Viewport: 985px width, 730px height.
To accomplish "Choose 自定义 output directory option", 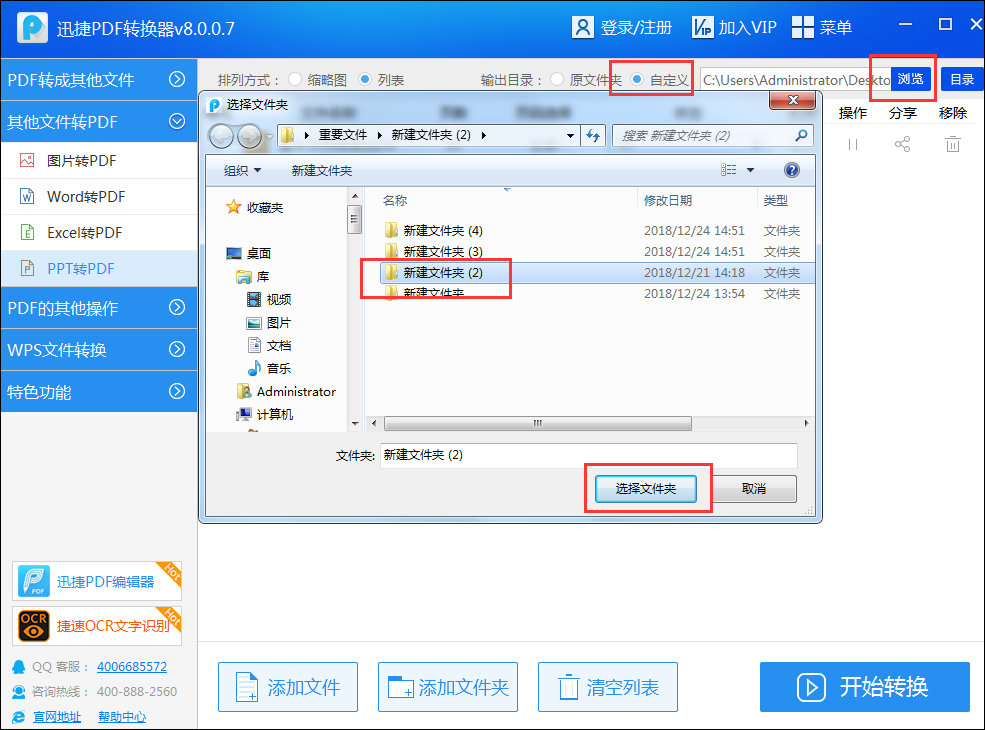I will [637, 80].
